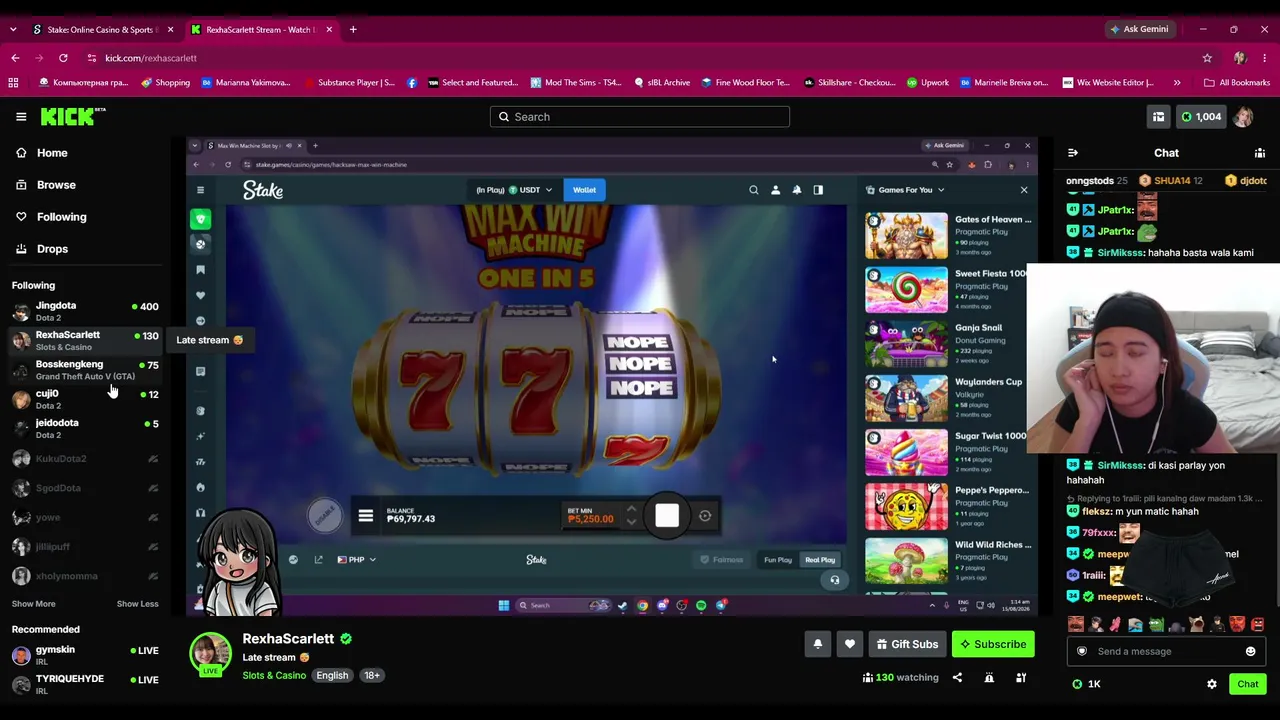Image resolution: width=1280 pixels, height=720 pixels.
Task: Click the All Bookmarks folder
Action: 1237,83
